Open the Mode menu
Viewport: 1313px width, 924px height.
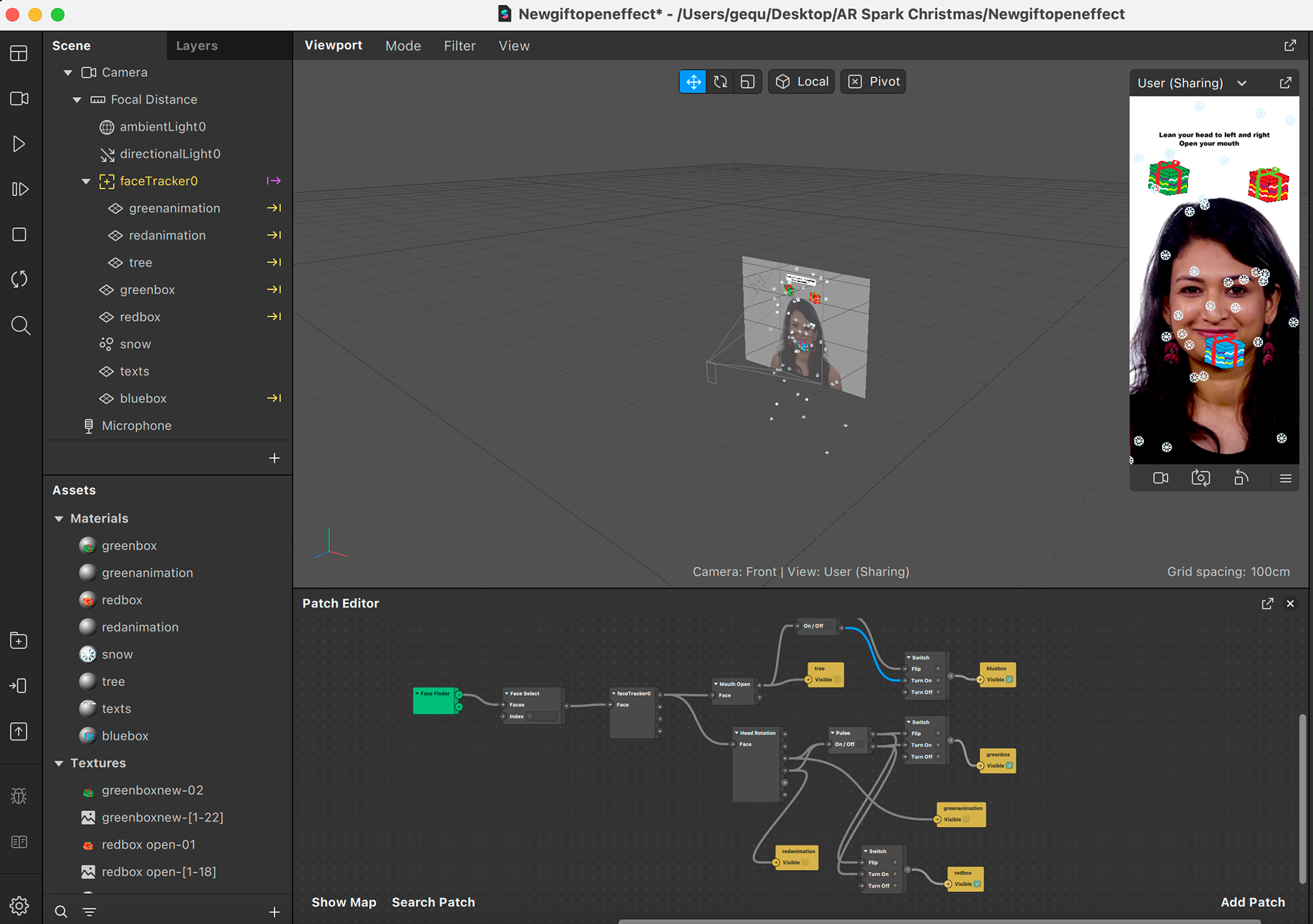[x=403, y=46]
